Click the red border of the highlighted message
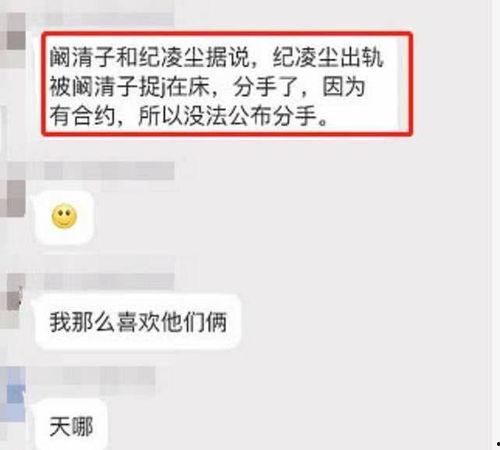The image size is (500, 450). tap(227, 33)
